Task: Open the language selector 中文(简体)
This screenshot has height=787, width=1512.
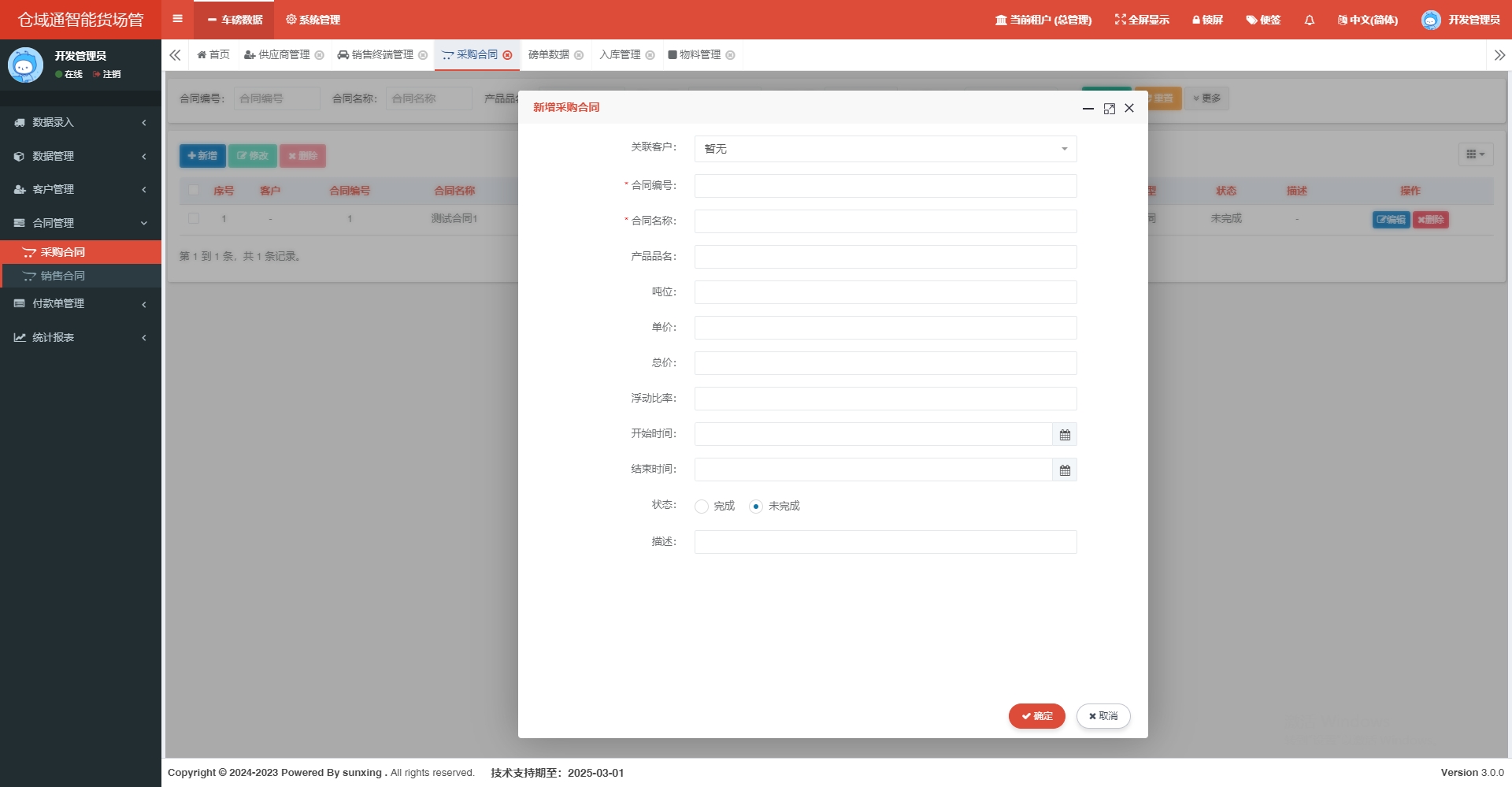Action: click(1368, 20)
